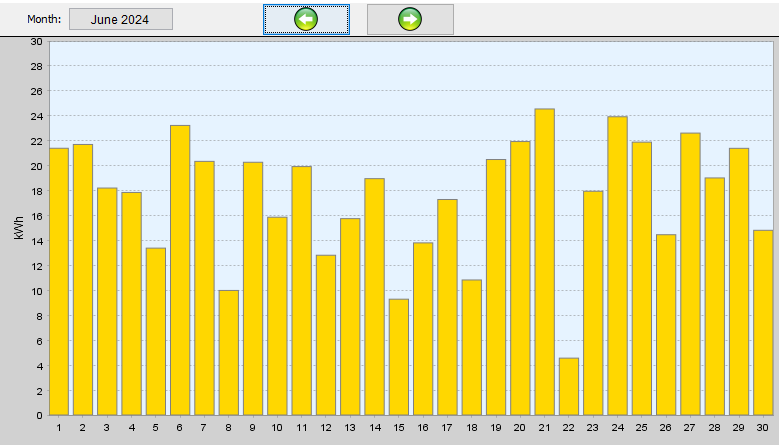Click the 'Month:' label
Image resolution: width=779 pixels, height=445 pixels.
[44, 19]
